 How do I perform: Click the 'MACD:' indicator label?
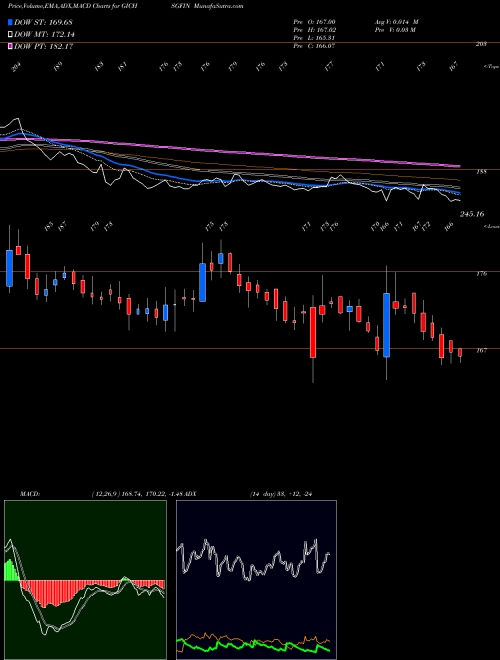[29, 494]
